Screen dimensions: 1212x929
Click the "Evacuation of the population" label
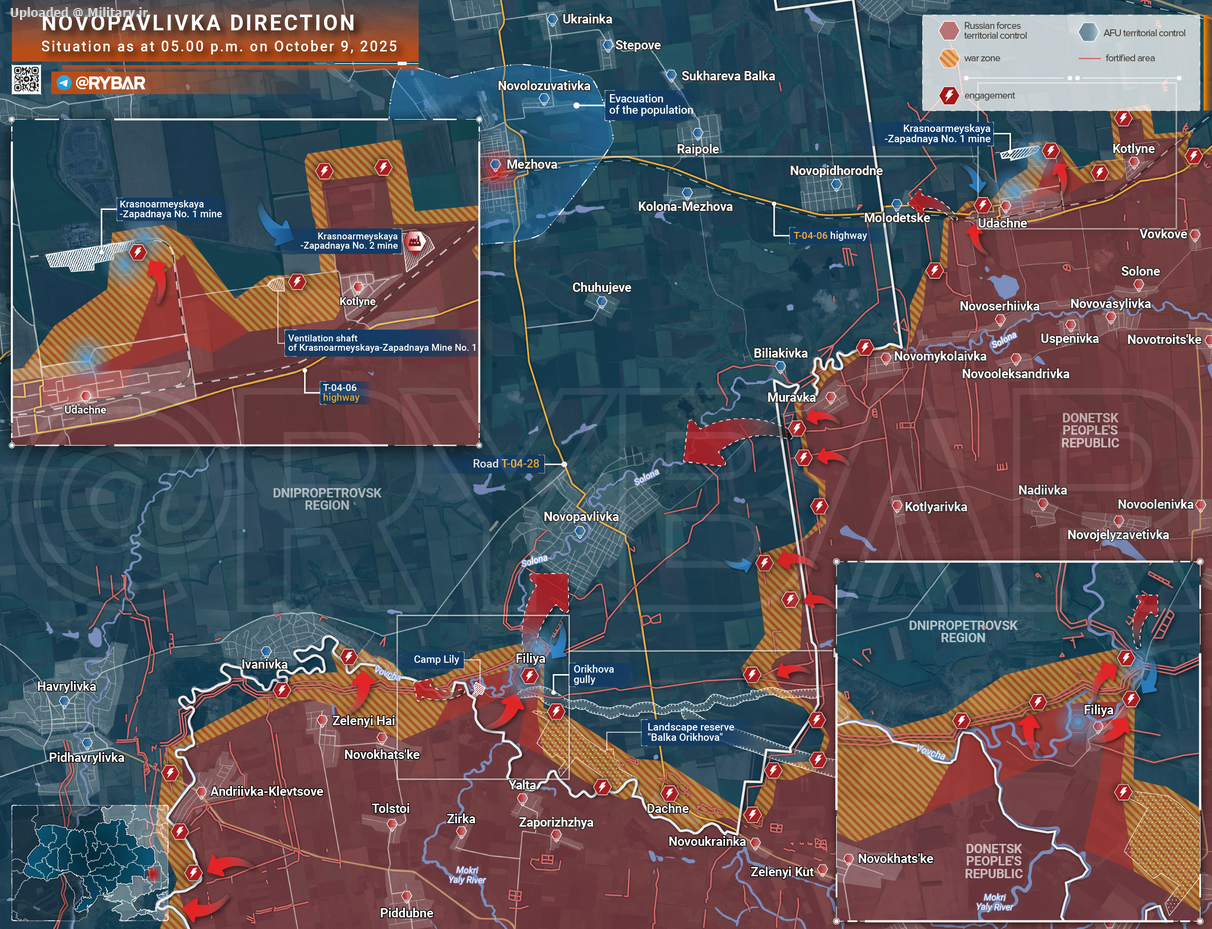point(651,104)
